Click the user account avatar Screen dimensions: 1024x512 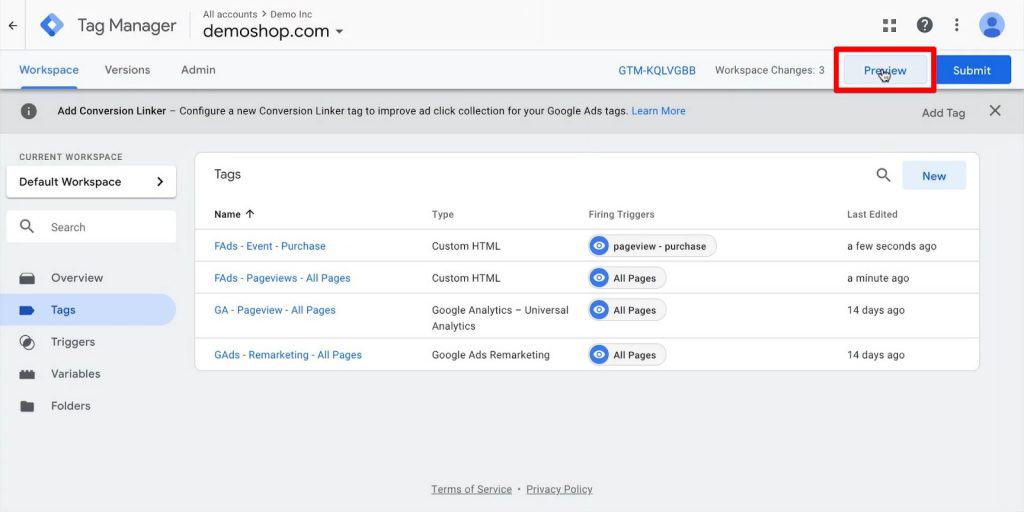991,25
